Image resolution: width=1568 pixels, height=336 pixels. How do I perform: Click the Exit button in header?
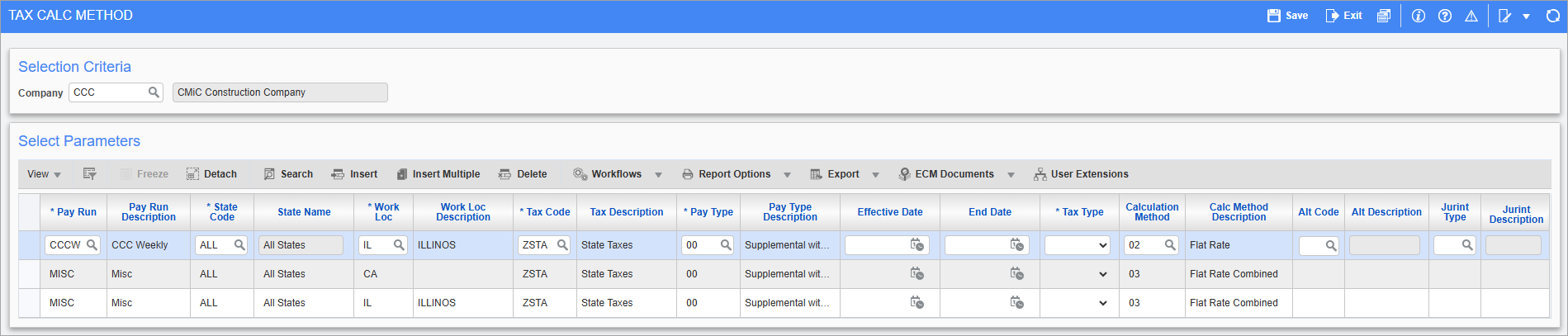pos(1343,16)
